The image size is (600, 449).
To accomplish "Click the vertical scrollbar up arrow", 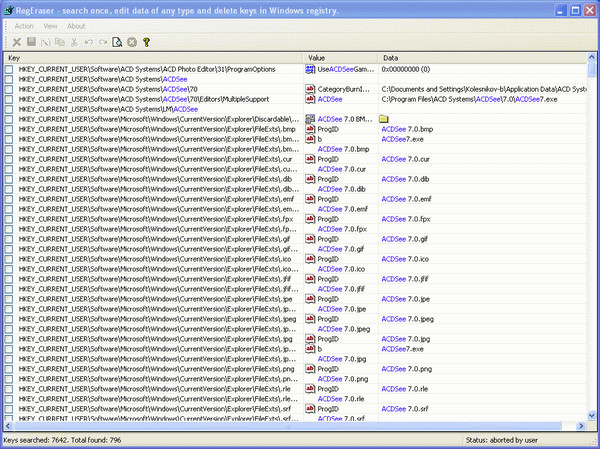I will click(x=592, y=57).
